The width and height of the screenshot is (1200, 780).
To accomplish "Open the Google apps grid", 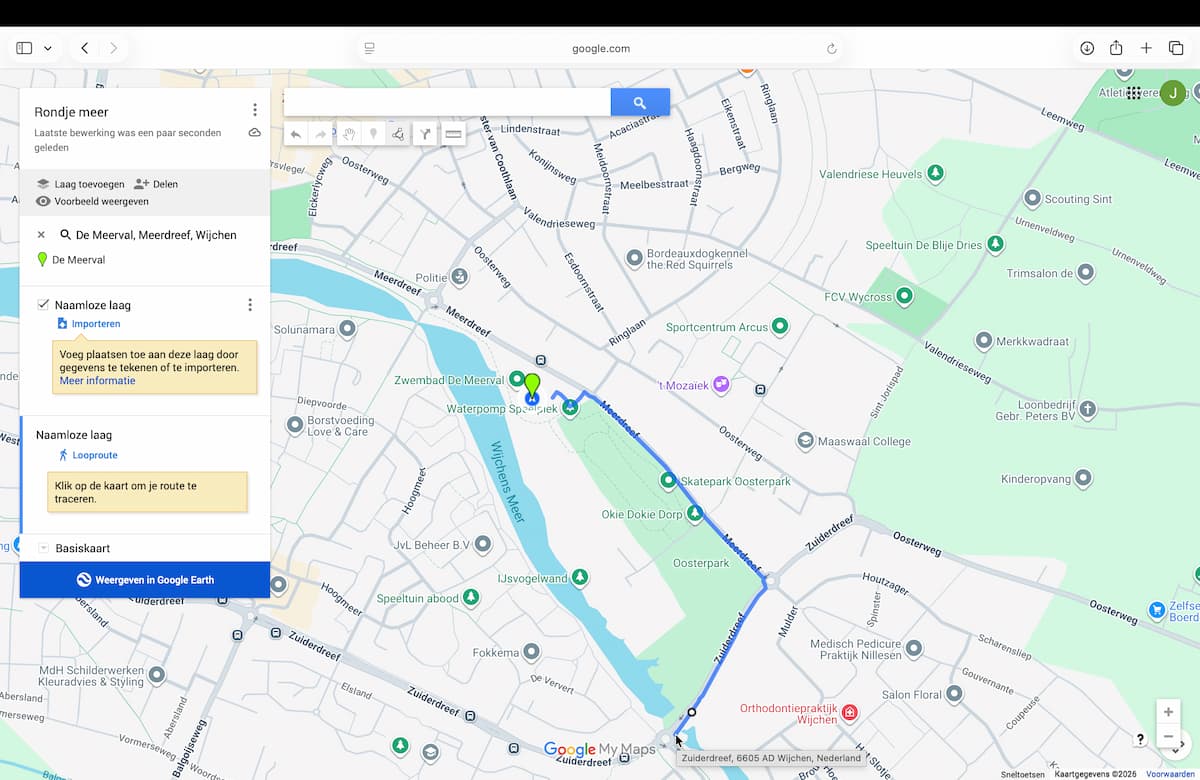I will (1133, 93).
